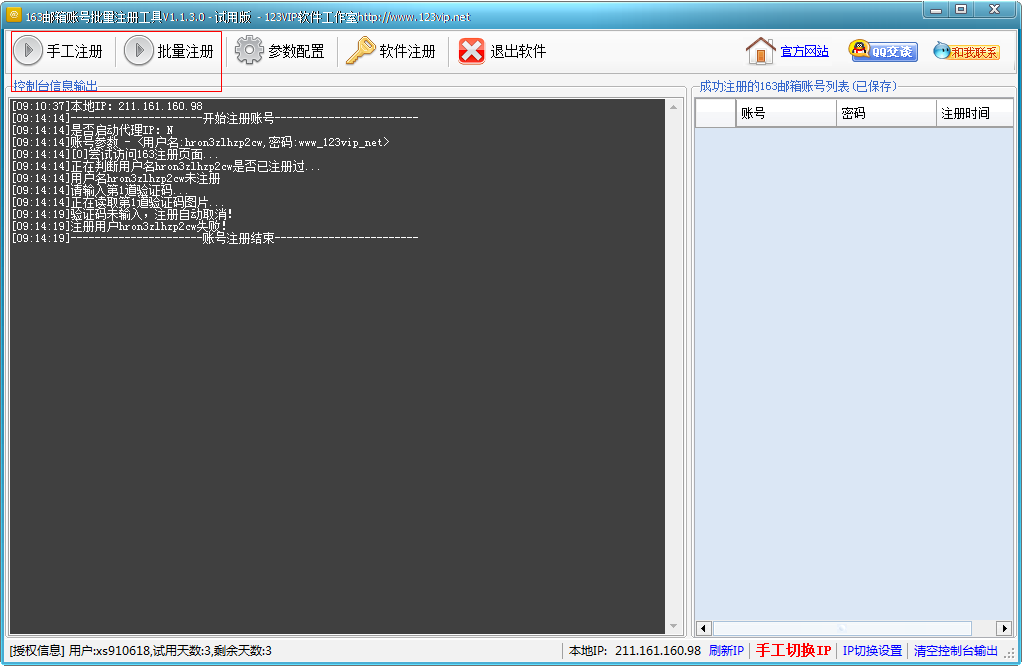Click 手工切换IP to switch IP manually
The image size is (1022, 666).
[x=793, y=650]
